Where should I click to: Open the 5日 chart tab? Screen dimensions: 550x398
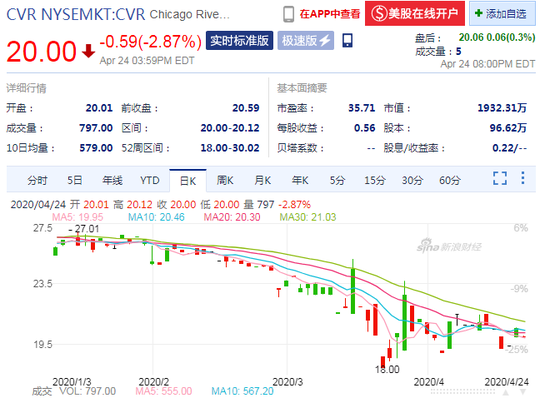tap(75, 181)
